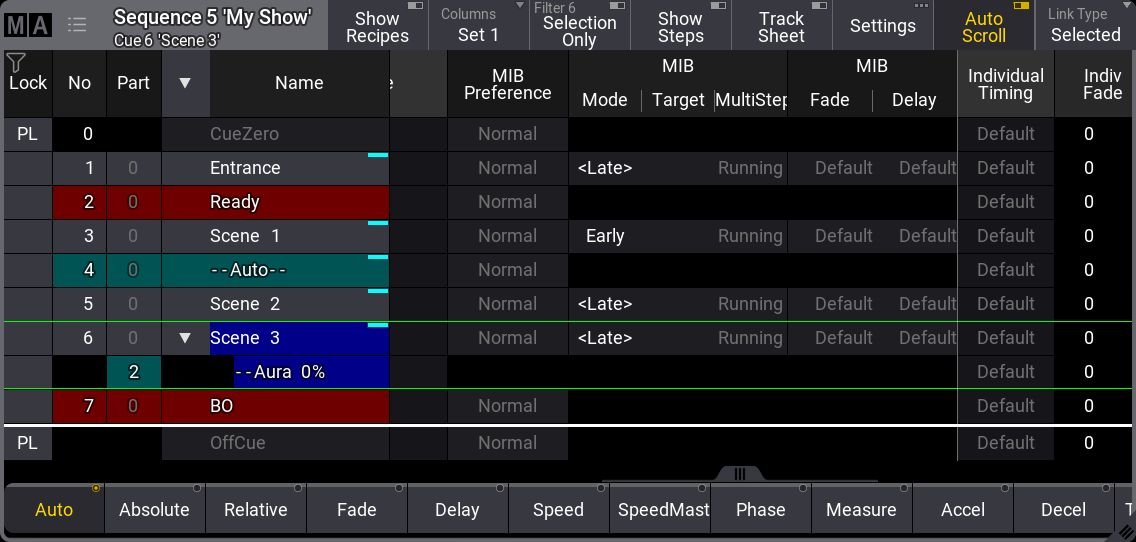Select the Fade layer tab
The image size is (1136, 542).
pyautogui.click(x=356, y=510)
